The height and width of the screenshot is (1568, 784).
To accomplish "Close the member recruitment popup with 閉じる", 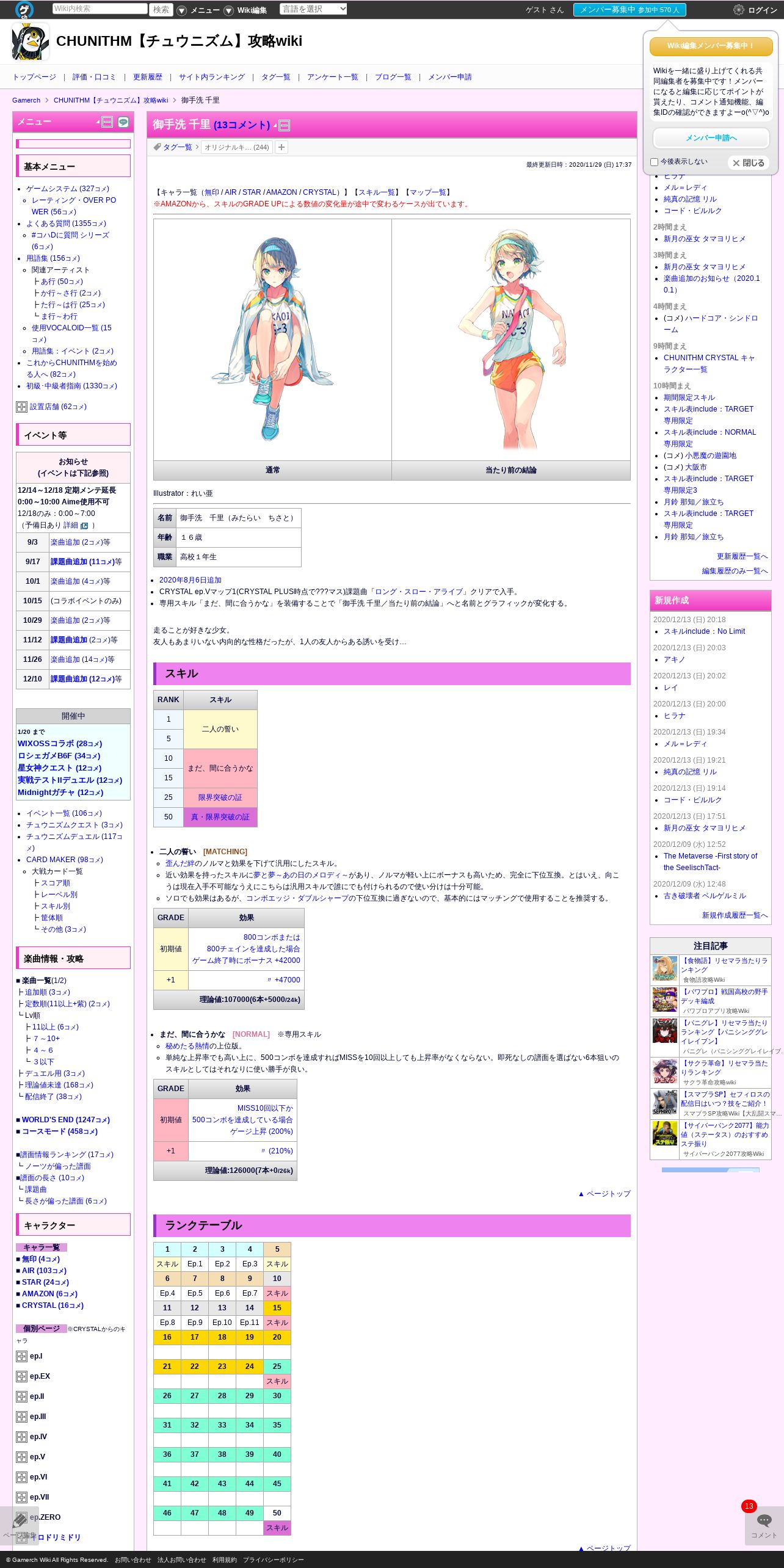I will (x=749, y=163).
